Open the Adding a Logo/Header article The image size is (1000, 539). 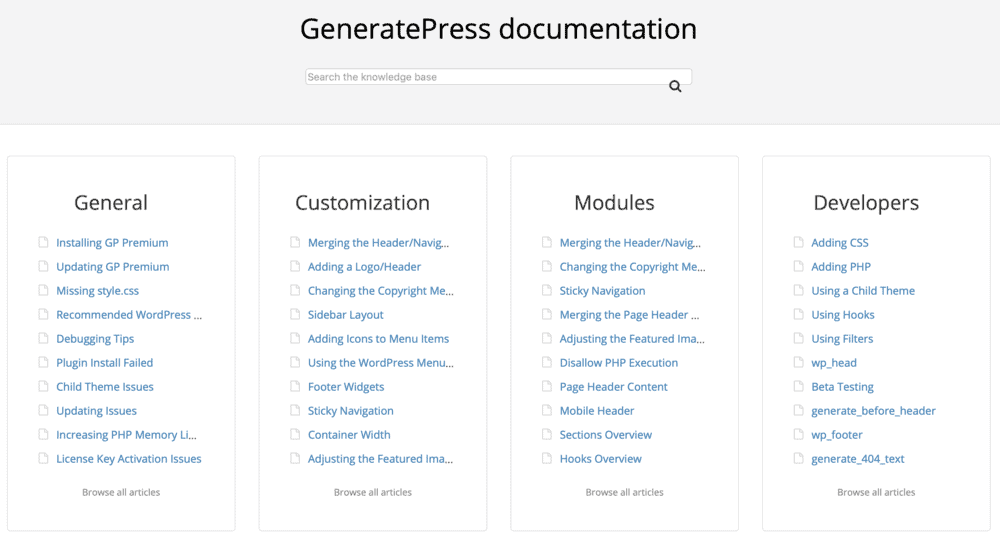(364, 267)
